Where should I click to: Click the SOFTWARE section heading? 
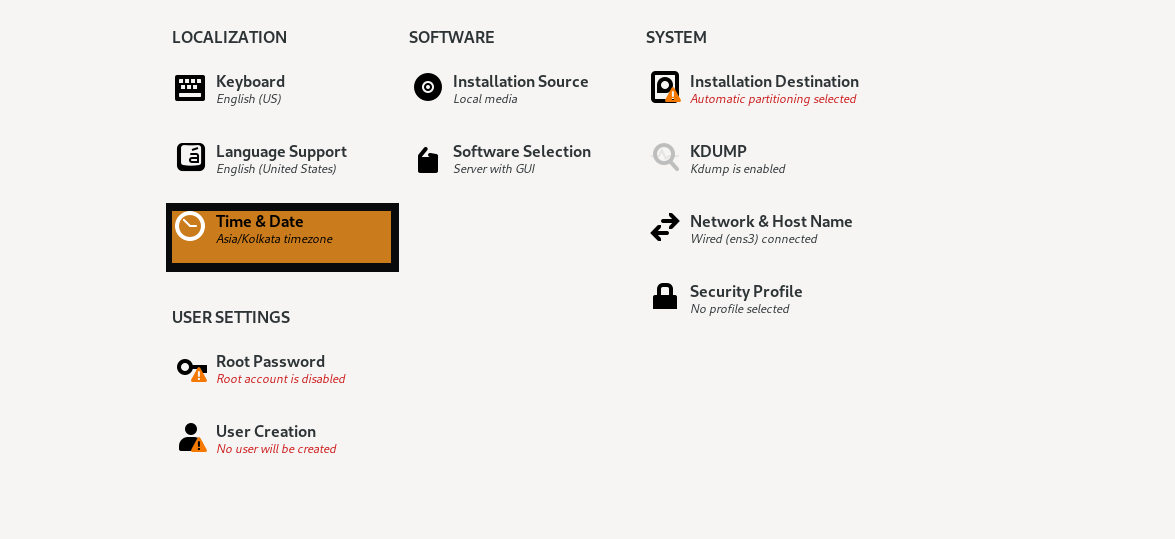click(x=452, y=37)
